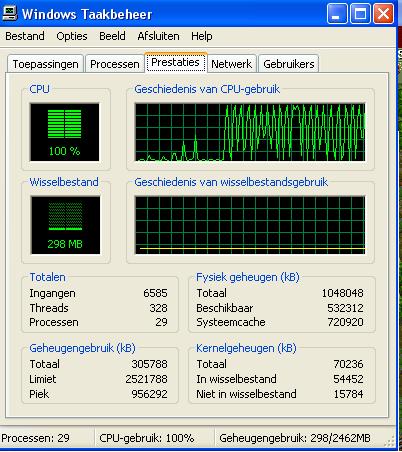Maximize the Windows Taakbeheer window
402x452 pixels.
[x=360, y=14]
